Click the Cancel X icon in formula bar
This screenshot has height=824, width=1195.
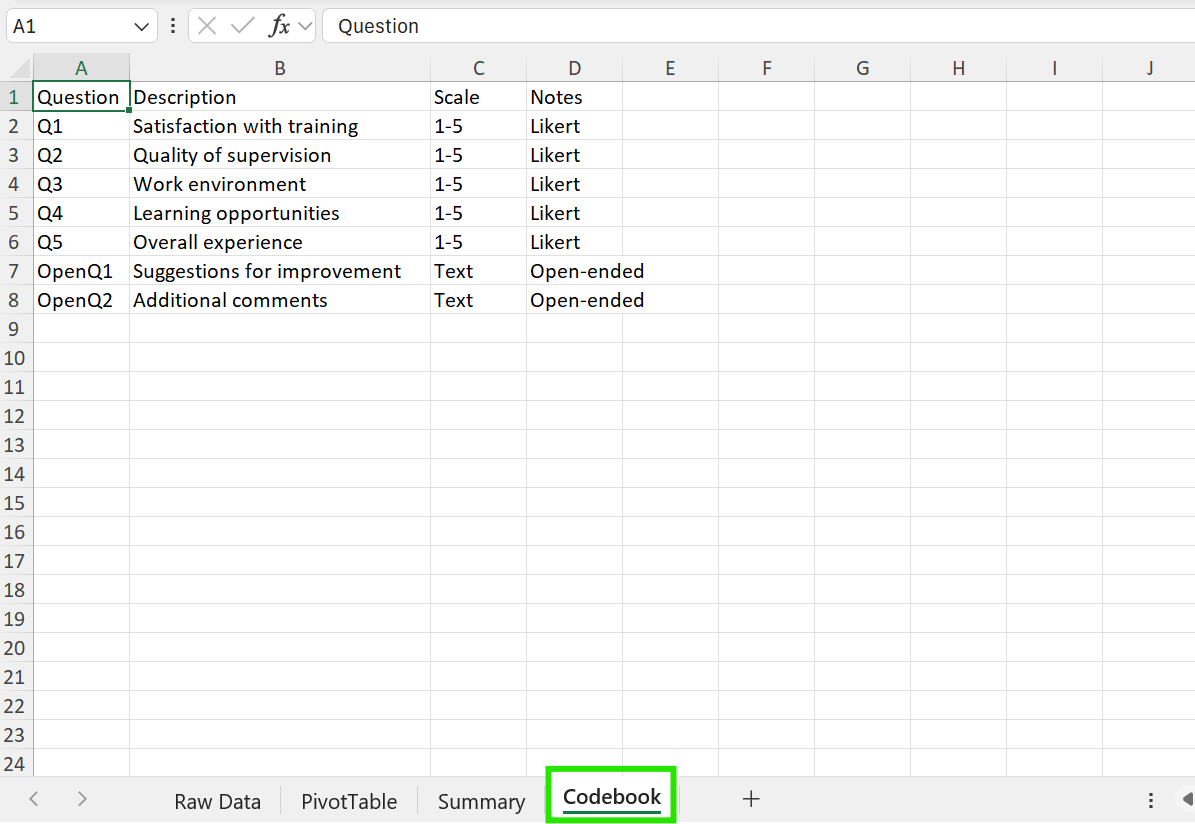207,26
